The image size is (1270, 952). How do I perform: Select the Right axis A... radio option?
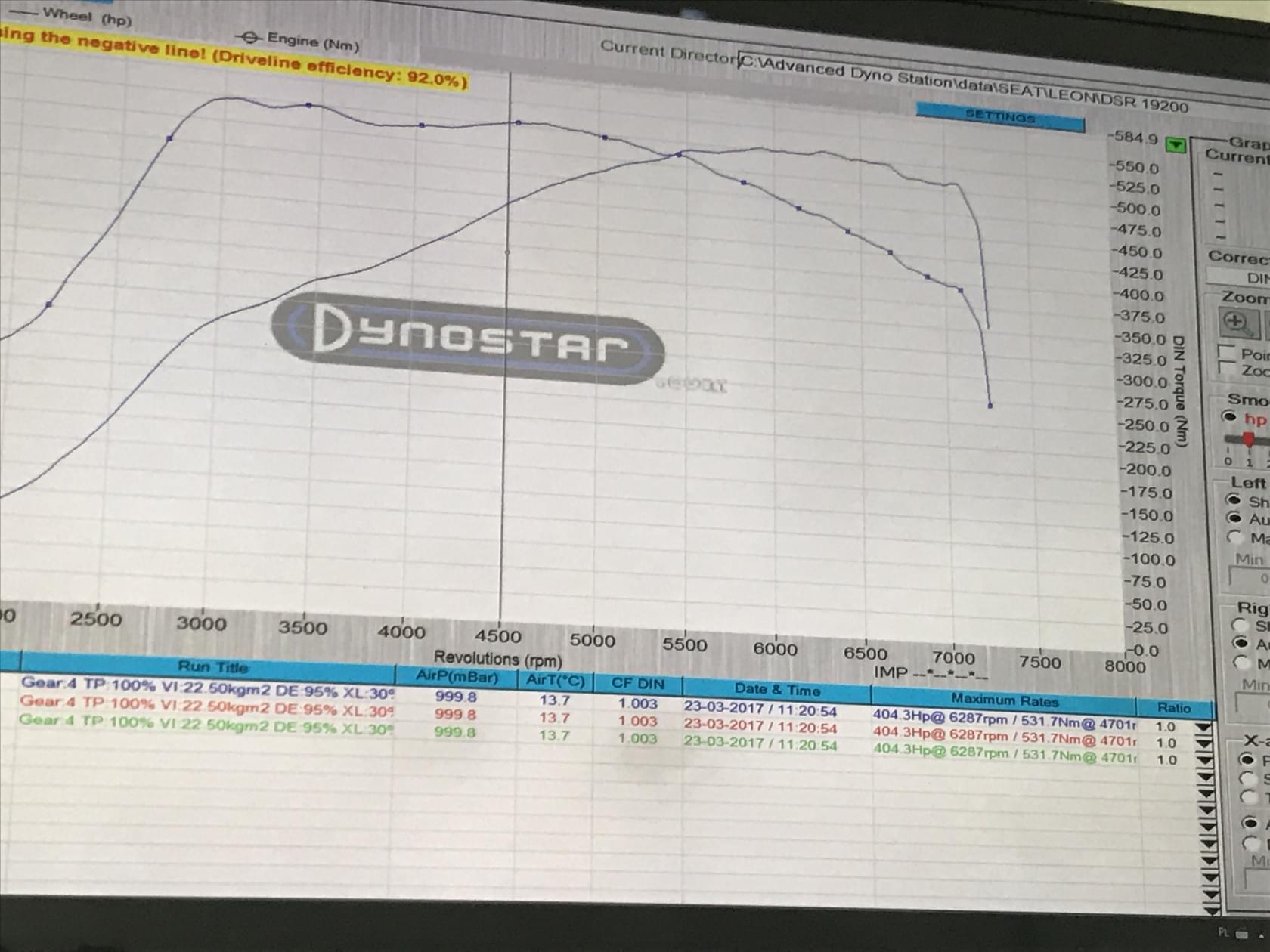1241,643
